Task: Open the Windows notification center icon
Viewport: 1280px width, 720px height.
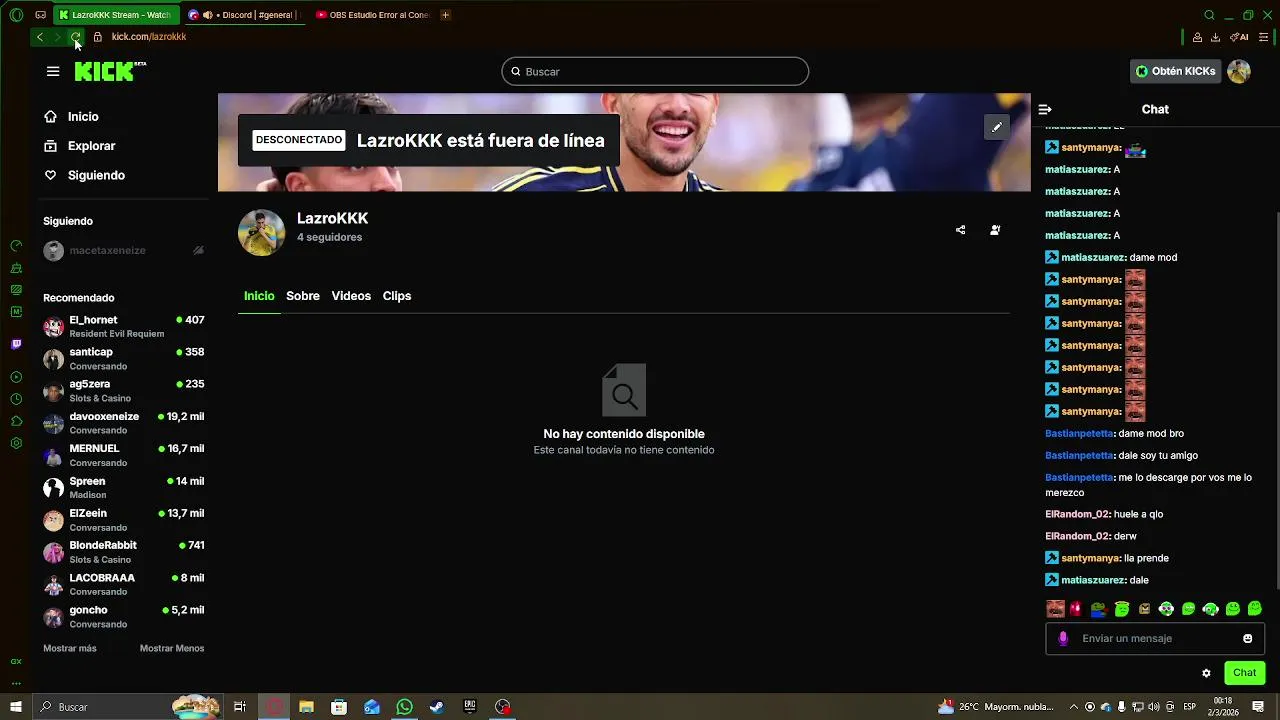Action: coord(1257,707)
